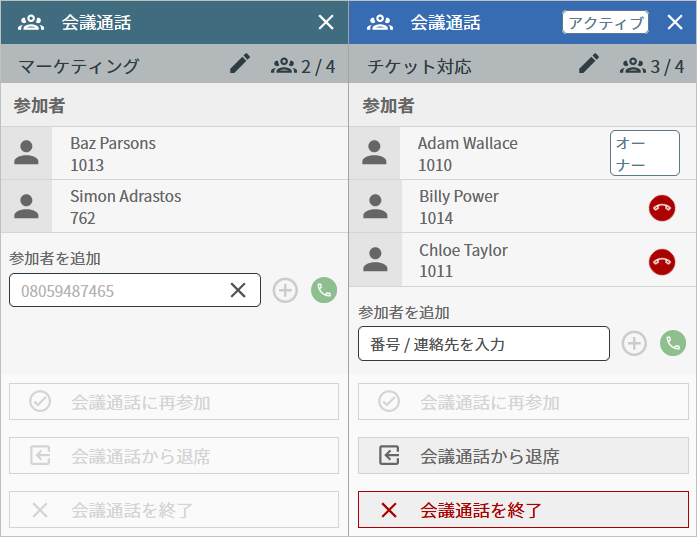This screenshot has height=537, width=697.
Task: Click add-participant plus icon in チケット対応 panel
Action: point(634,343)
